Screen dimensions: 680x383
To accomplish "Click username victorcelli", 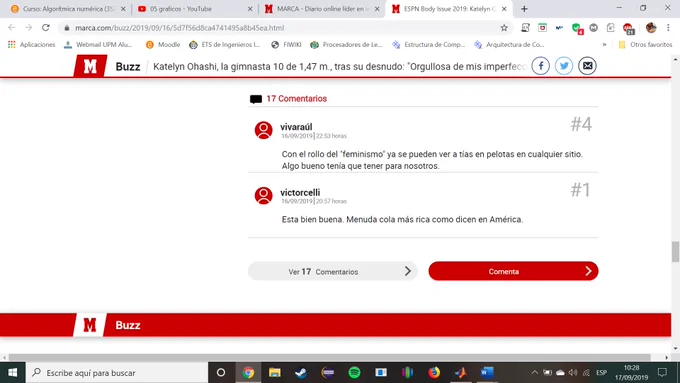I will click(300, 193).
